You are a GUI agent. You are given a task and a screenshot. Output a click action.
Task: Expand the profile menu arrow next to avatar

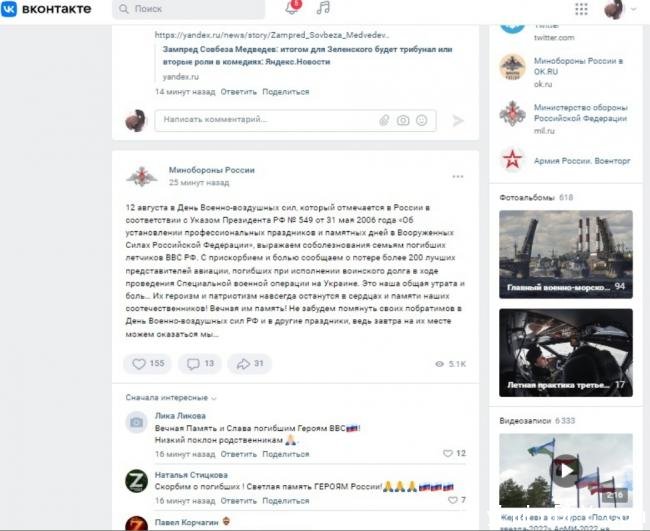point(633,9)
